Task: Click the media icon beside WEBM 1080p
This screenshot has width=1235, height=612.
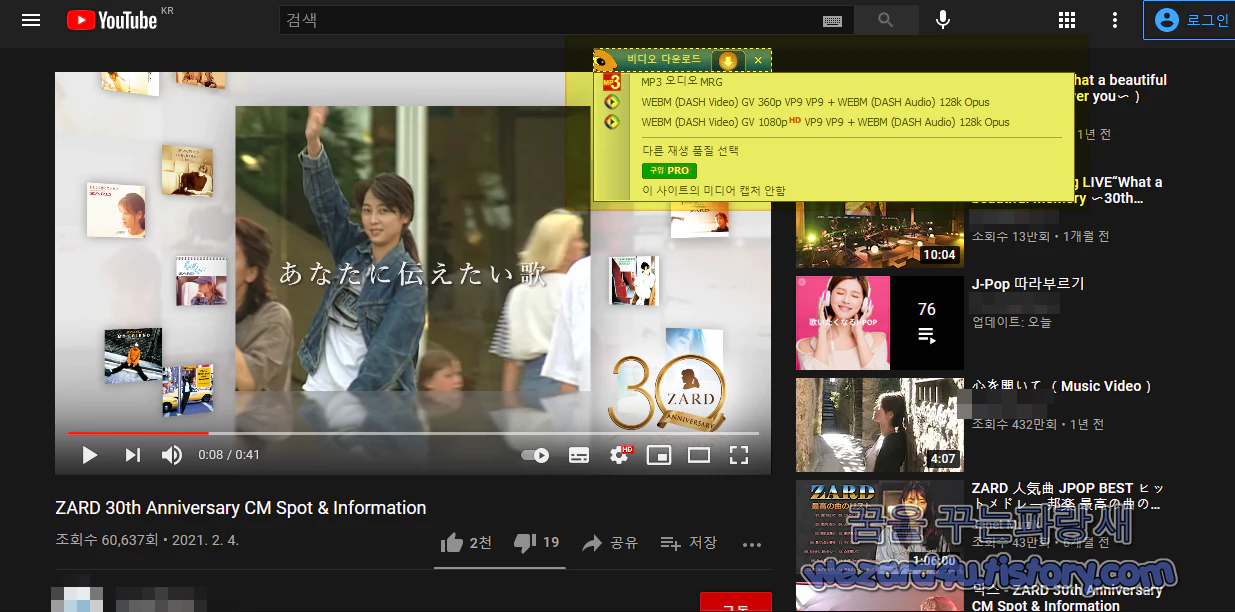Action: [x=613, y=122]
